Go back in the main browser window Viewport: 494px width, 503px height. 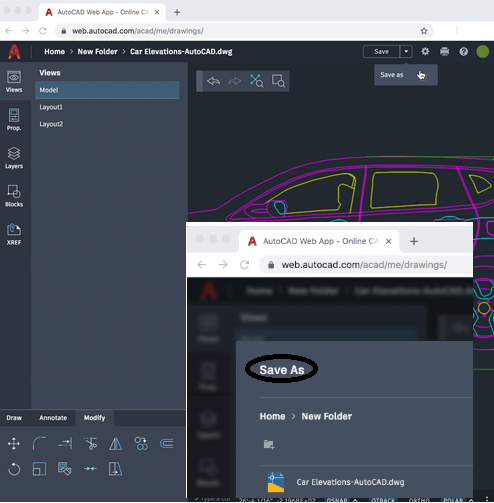click(x=9, y=31)
